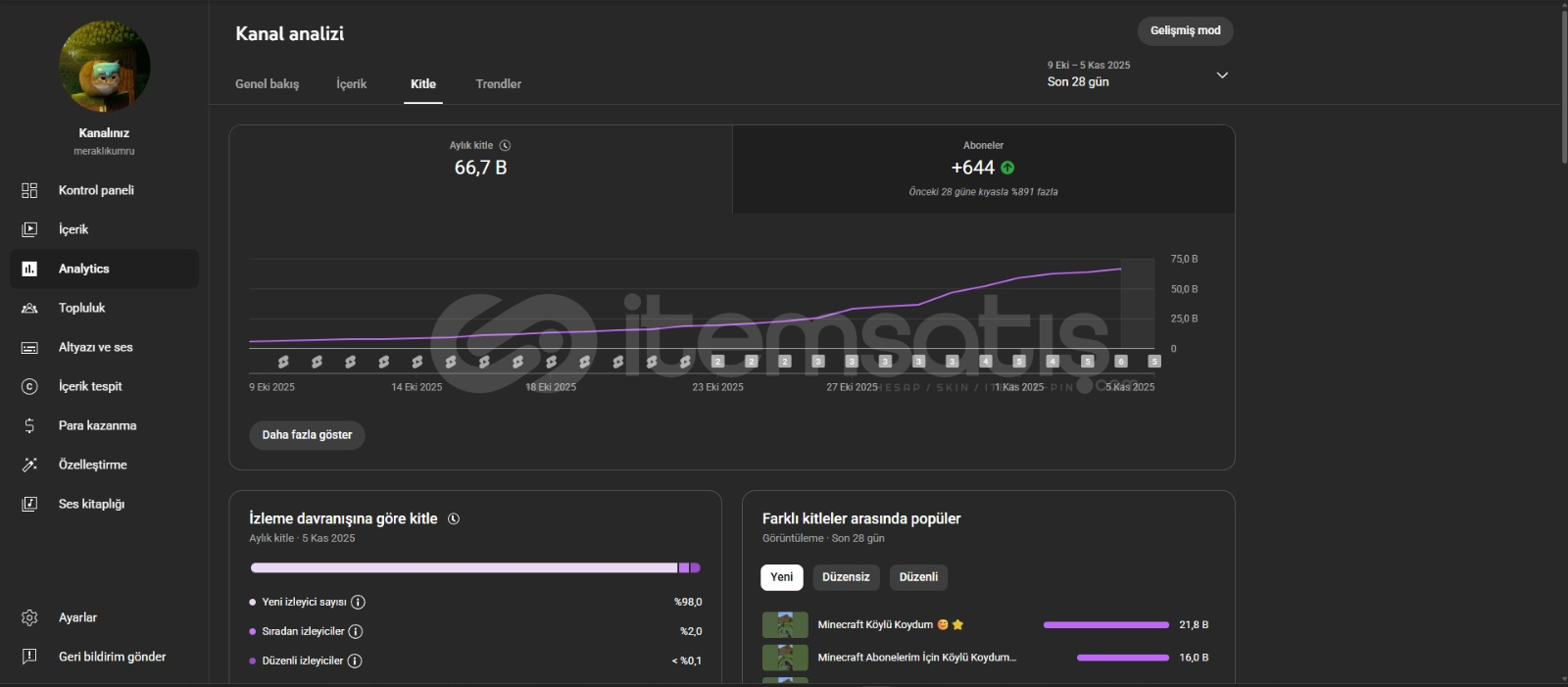Select the Düzenli audience filter chip
The width and height of the screenshot is (1568, 687).
918,577
